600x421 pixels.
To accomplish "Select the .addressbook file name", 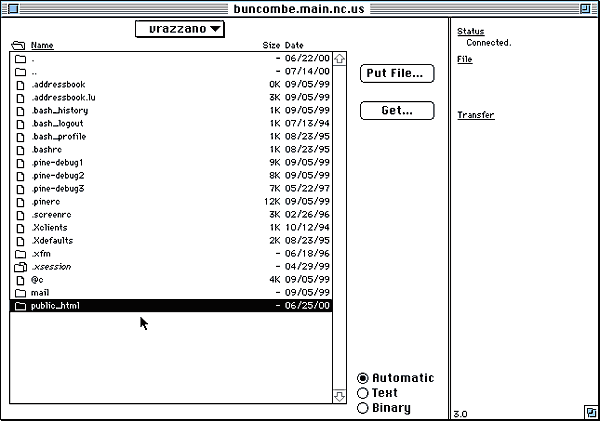I will [58, 85].
